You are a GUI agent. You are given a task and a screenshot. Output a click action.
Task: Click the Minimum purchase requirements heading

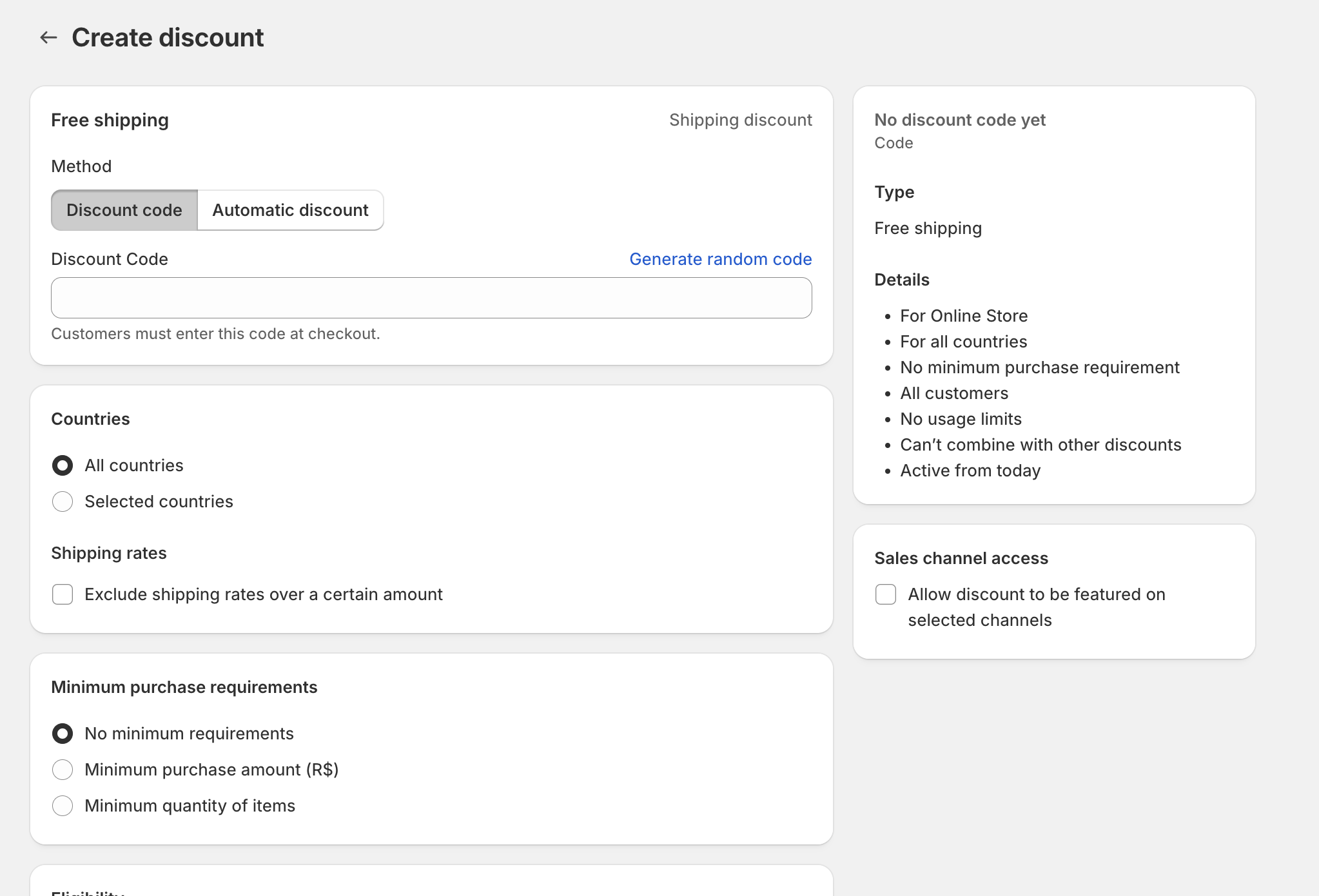coord(184,687)
